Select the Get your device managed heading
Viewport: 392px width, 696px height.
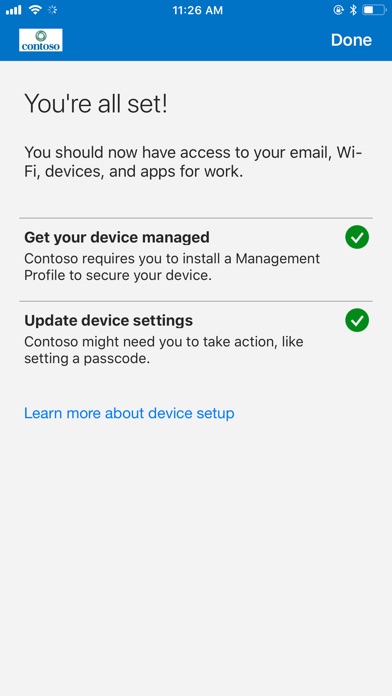pos(117,237)
